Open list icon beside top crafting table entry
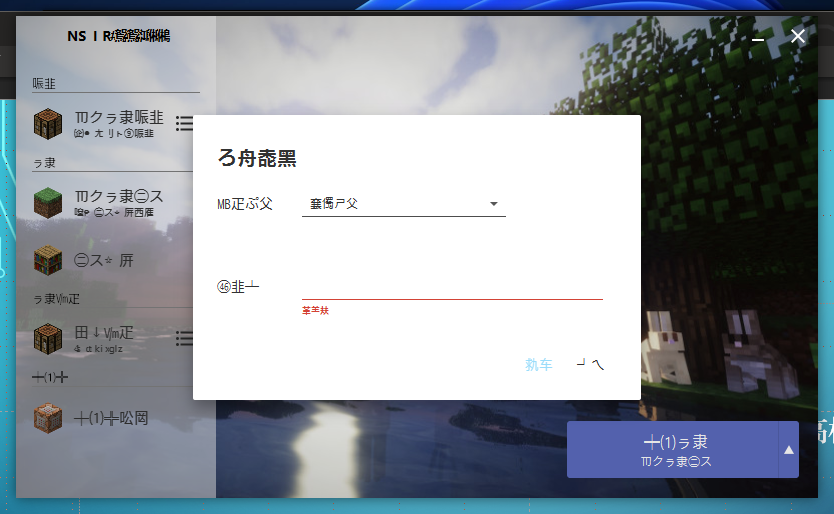Image resolution: width=834 pixels, height=514 pixels. pos(184,123)
